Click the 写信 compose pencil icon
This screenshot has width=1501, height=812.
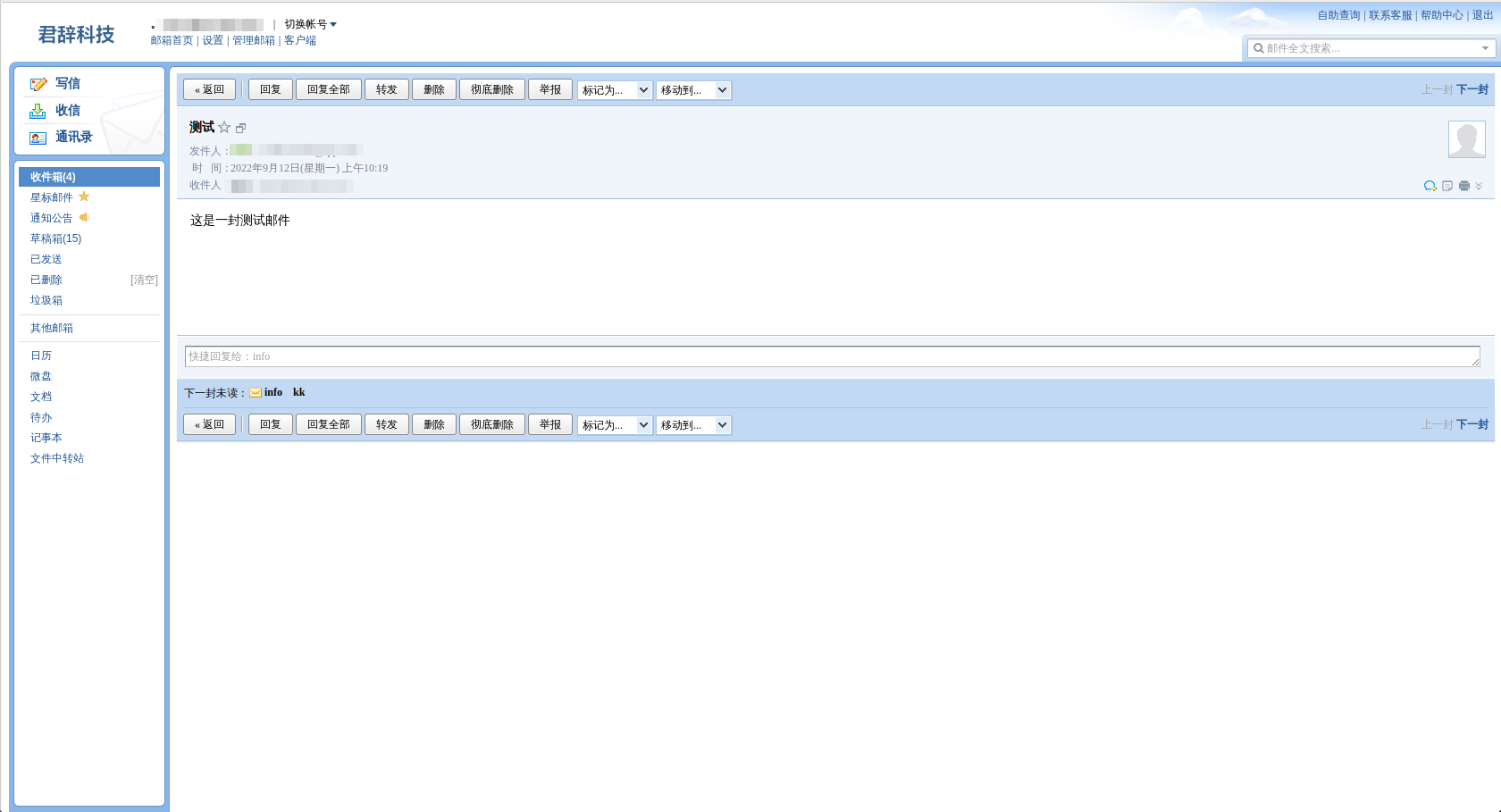(38, 84)
